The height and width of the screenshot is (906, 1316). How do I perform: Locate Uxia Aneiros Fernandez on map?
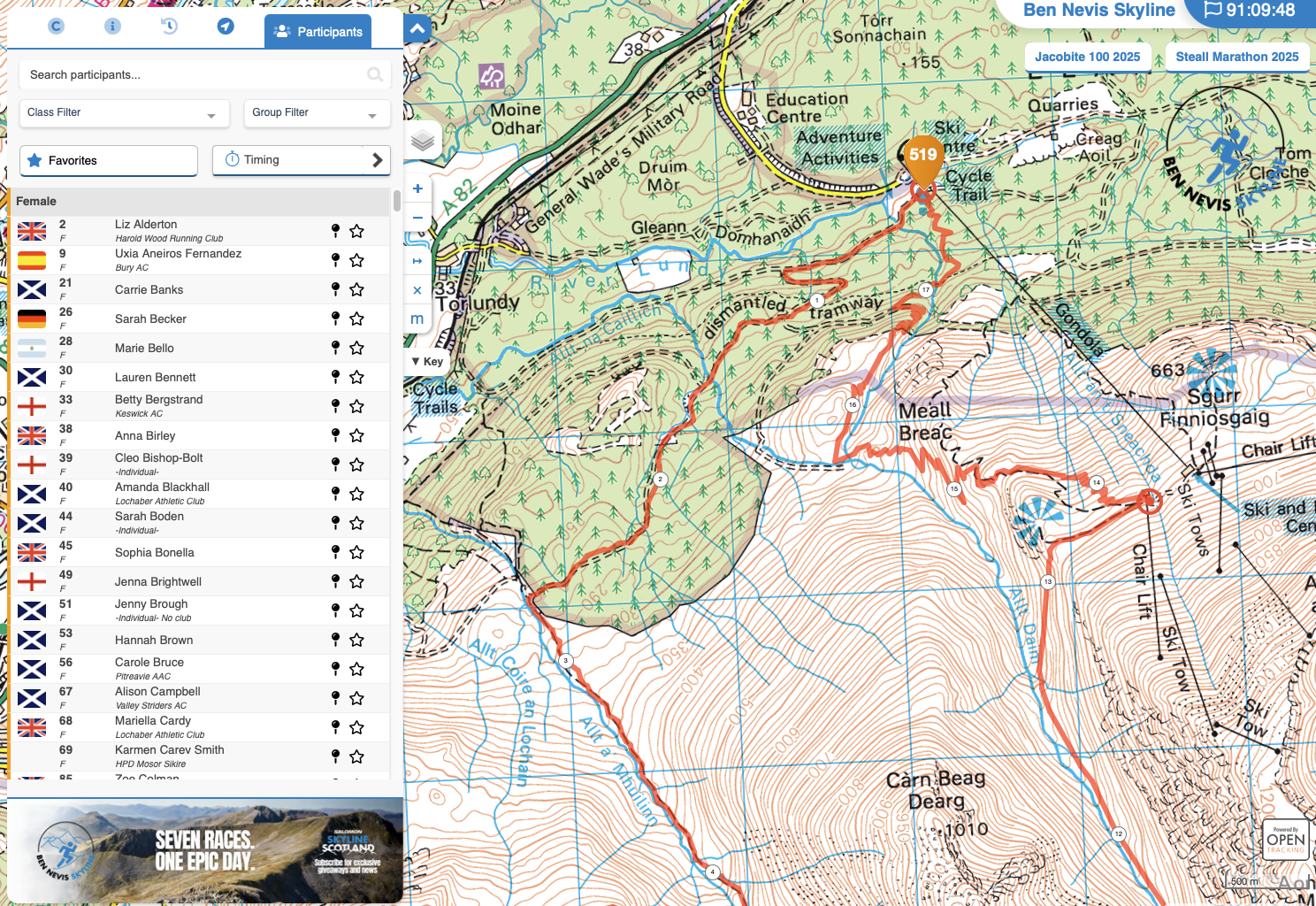click(x=335, y=260)
